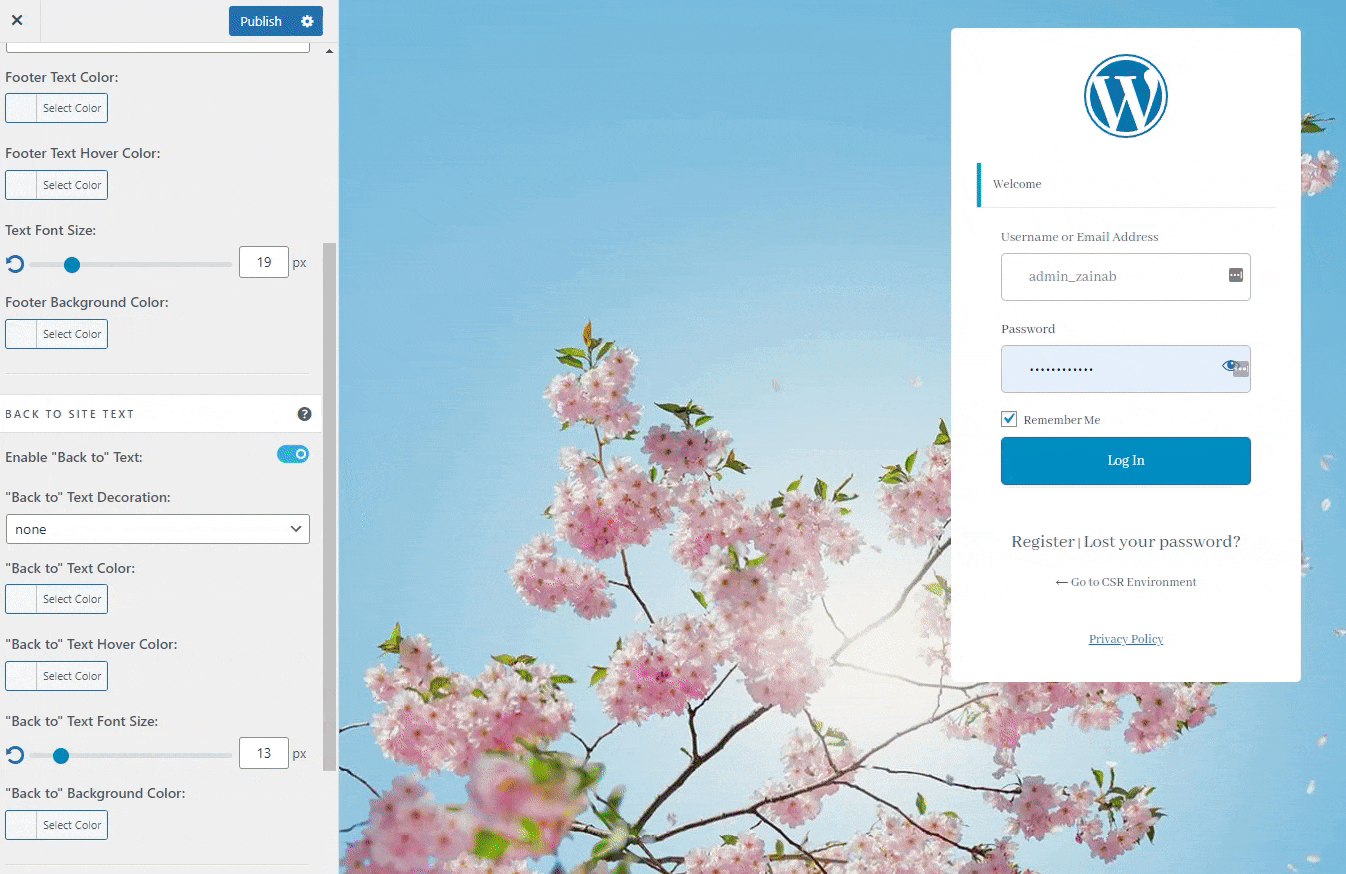1346x874 pixels.
Task: Click the Text Font Size label
Action: pos(51,230)
